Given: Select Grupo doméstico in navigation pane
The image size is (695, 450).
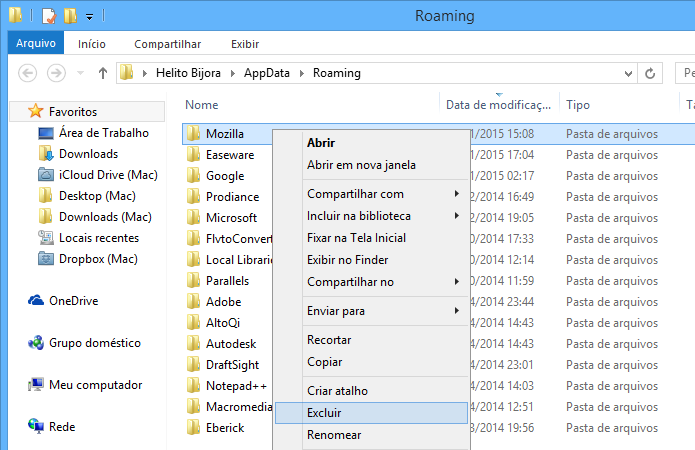Looking at the screenshot, I should point(94,343).
